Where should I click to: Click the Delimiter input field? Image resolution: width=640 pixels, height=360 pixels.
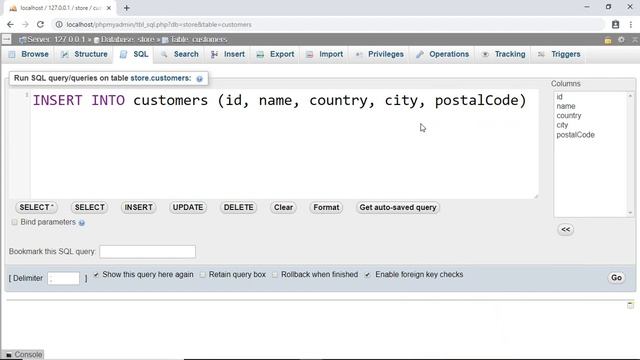(63, 278)
